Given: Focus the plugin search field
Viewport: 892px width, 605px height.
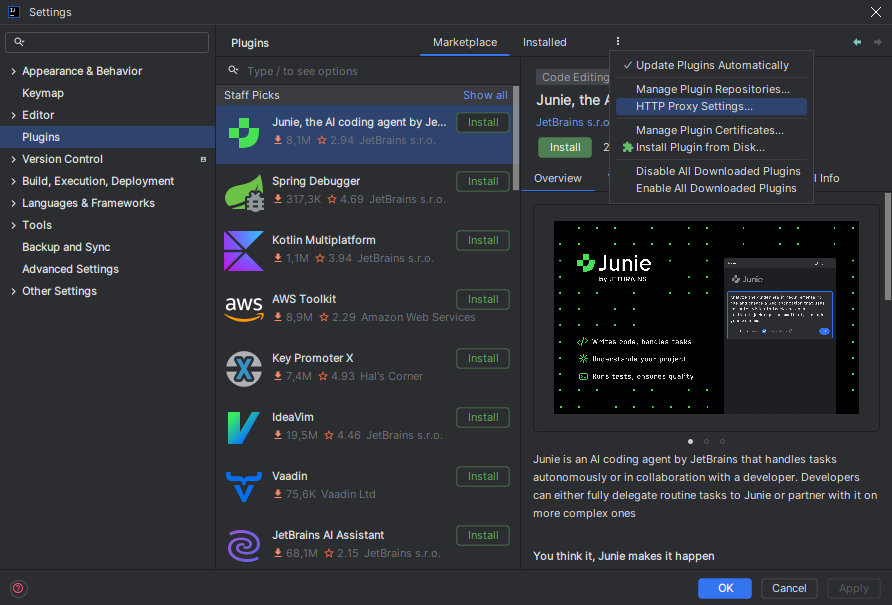Looking at the screenshot, I should [370, 71].
